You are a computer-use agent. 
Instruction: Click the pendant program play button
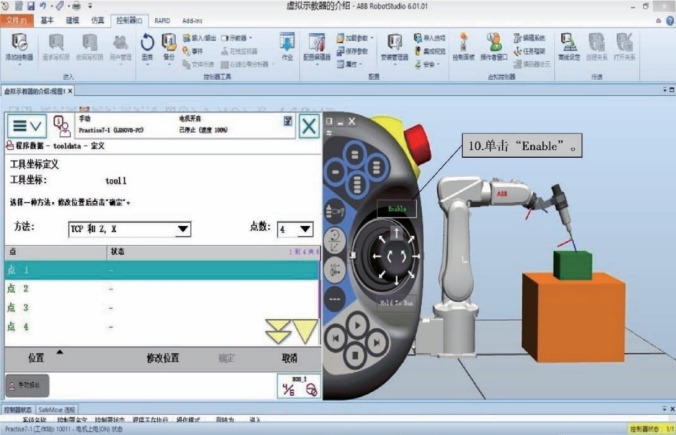coord(357,325)
